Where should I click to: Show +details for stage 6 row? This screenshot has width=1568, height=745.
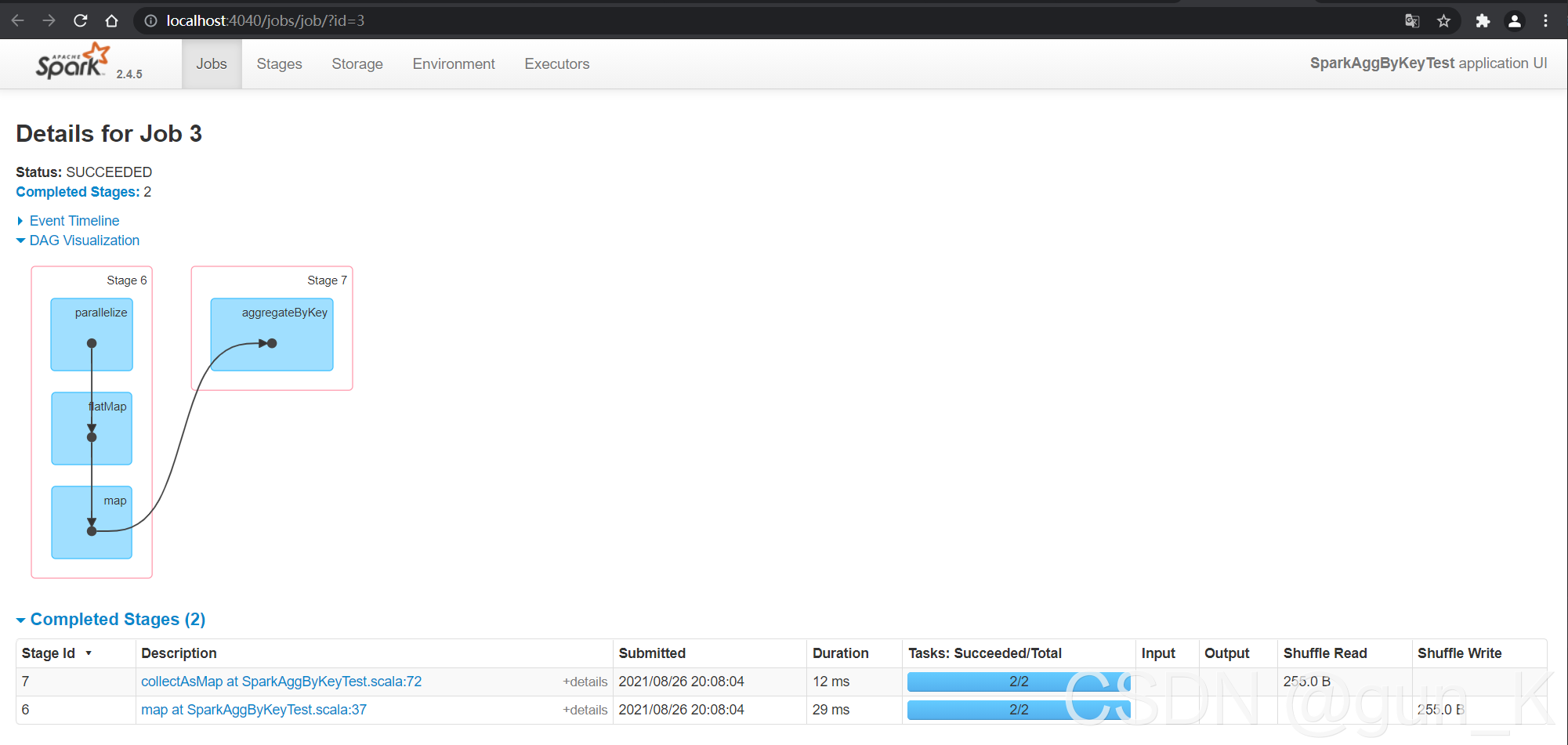coord(585,711)
